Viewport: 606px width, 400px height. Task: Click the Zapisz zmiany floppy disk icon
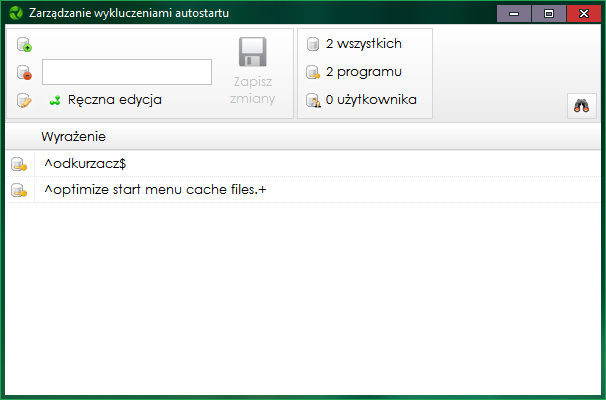[x=252, y=52]
